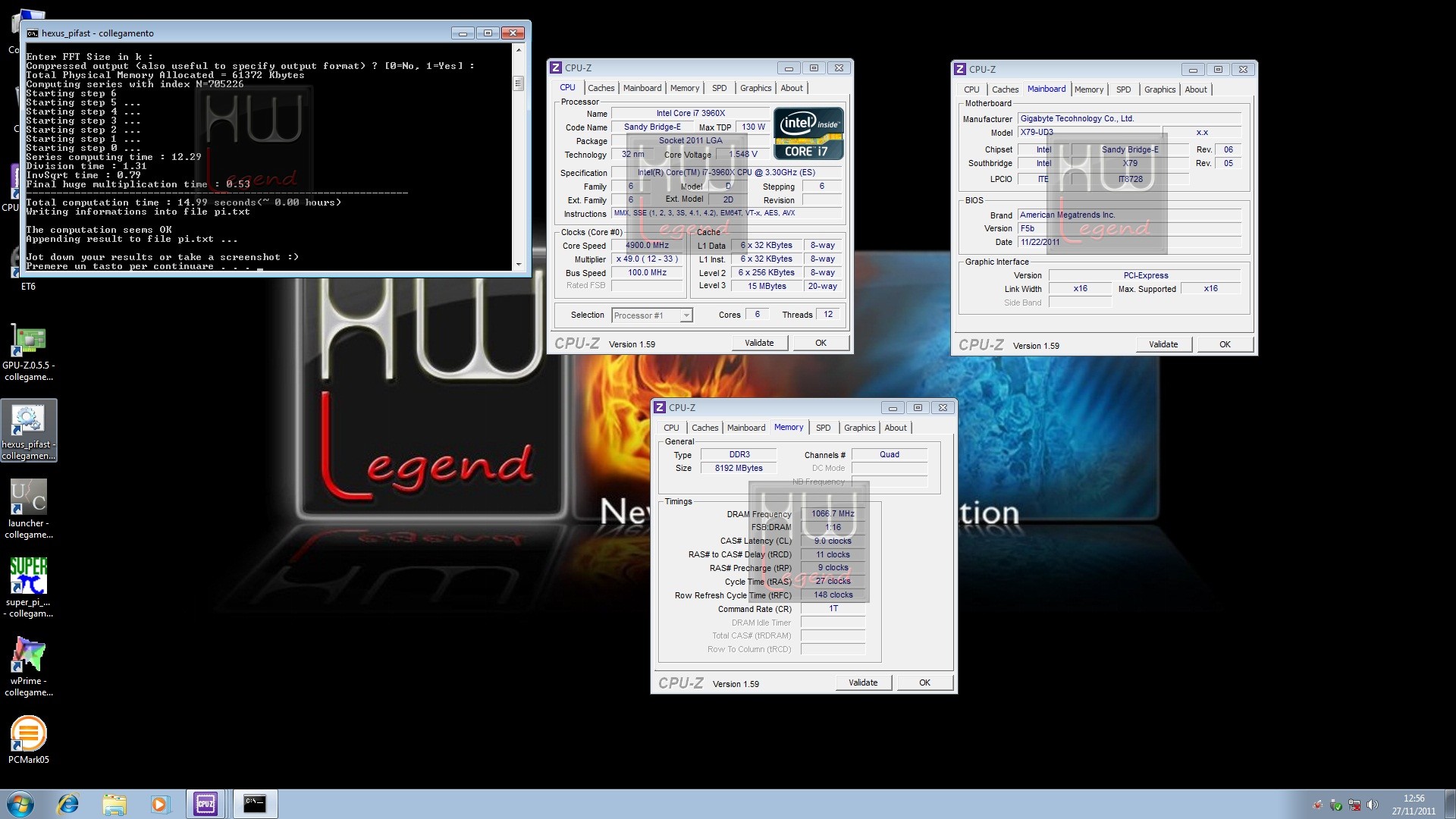
Task: Click the Bus Speed value 100.0 MHz
Action: [x=647, y=273]
